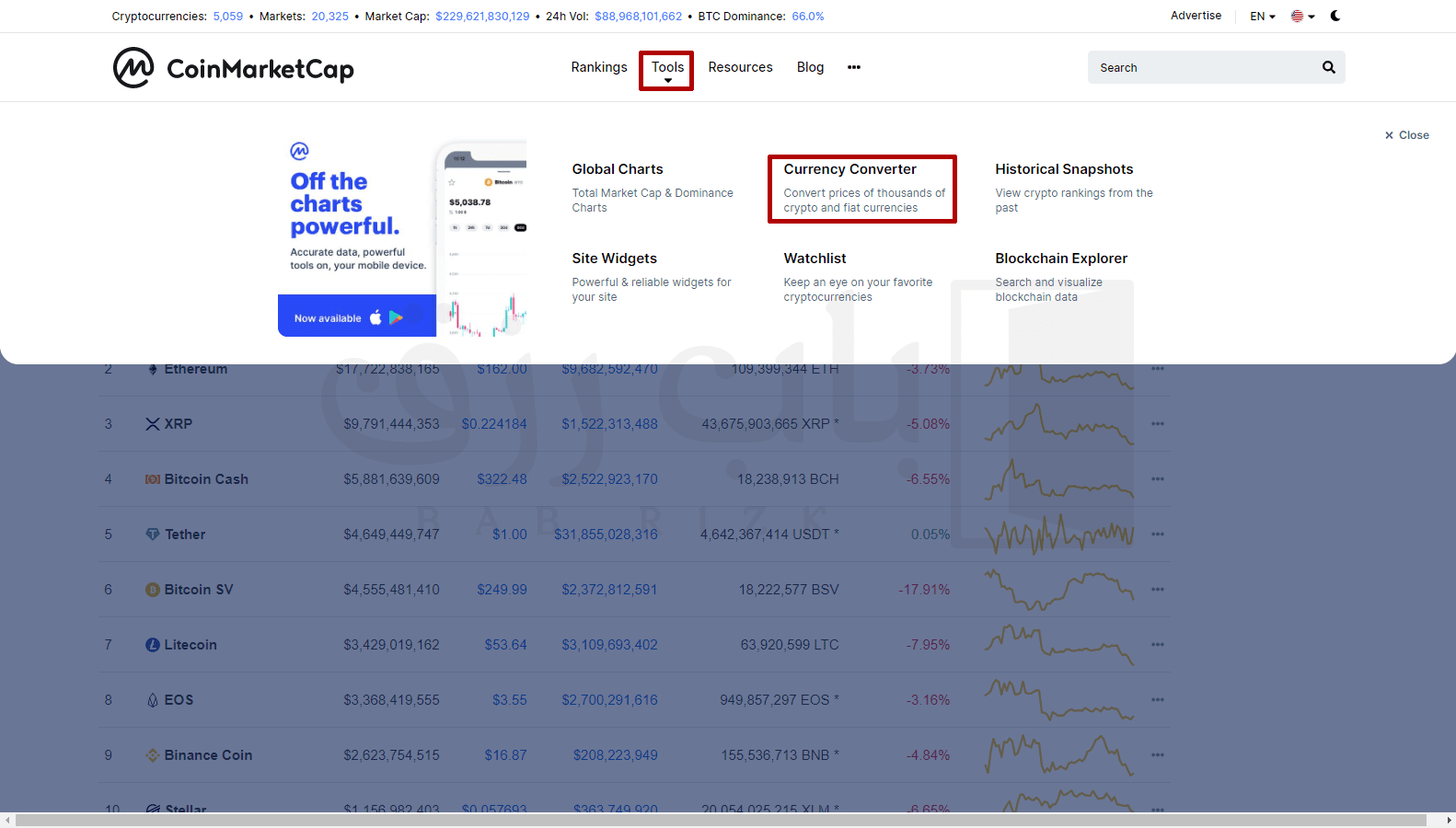Open the Litecoin row options menu
This screenshot has height=828, width=1456.
[1158, 645]
